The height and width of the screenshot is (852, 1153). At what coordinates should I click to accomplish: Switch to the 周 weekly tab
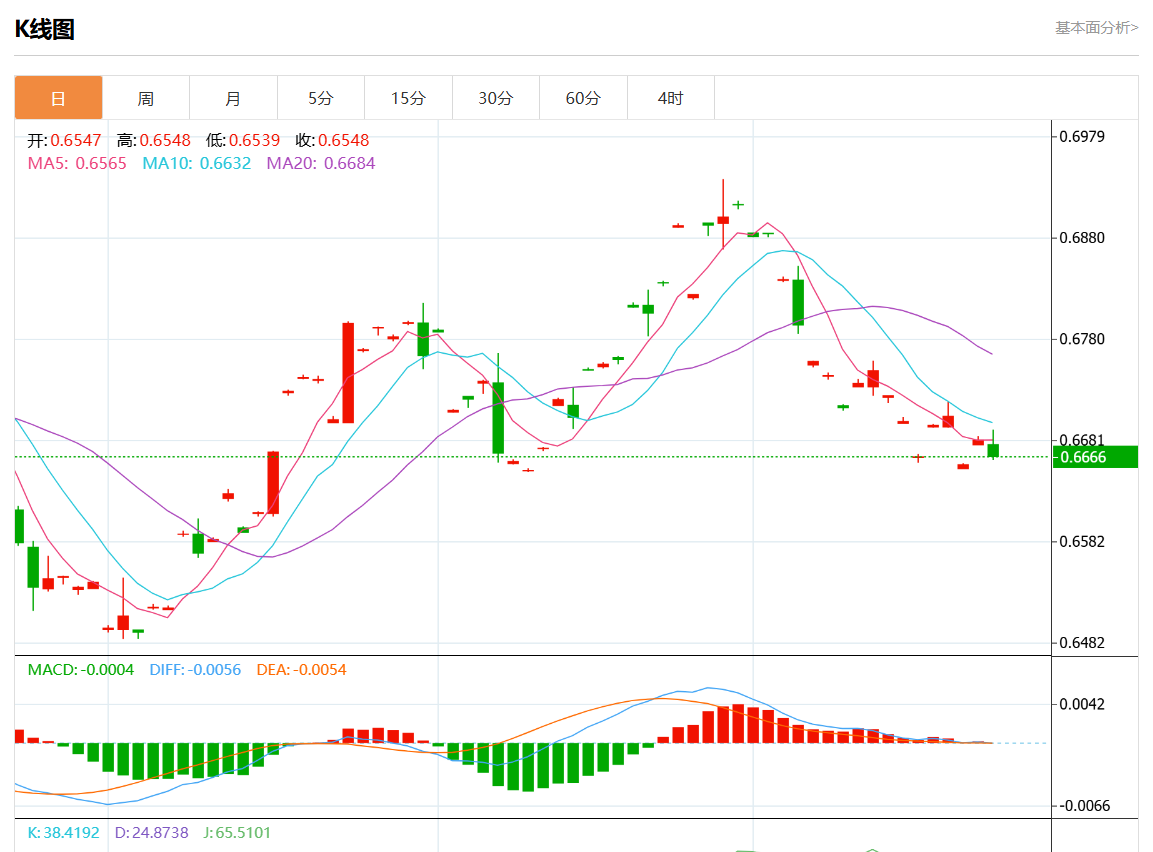[145, 98]
